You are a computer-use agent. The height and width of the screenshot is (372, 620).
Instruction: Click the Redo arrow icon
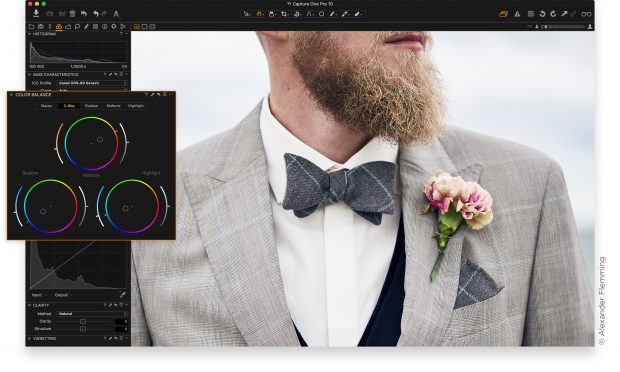click(104, 14)
